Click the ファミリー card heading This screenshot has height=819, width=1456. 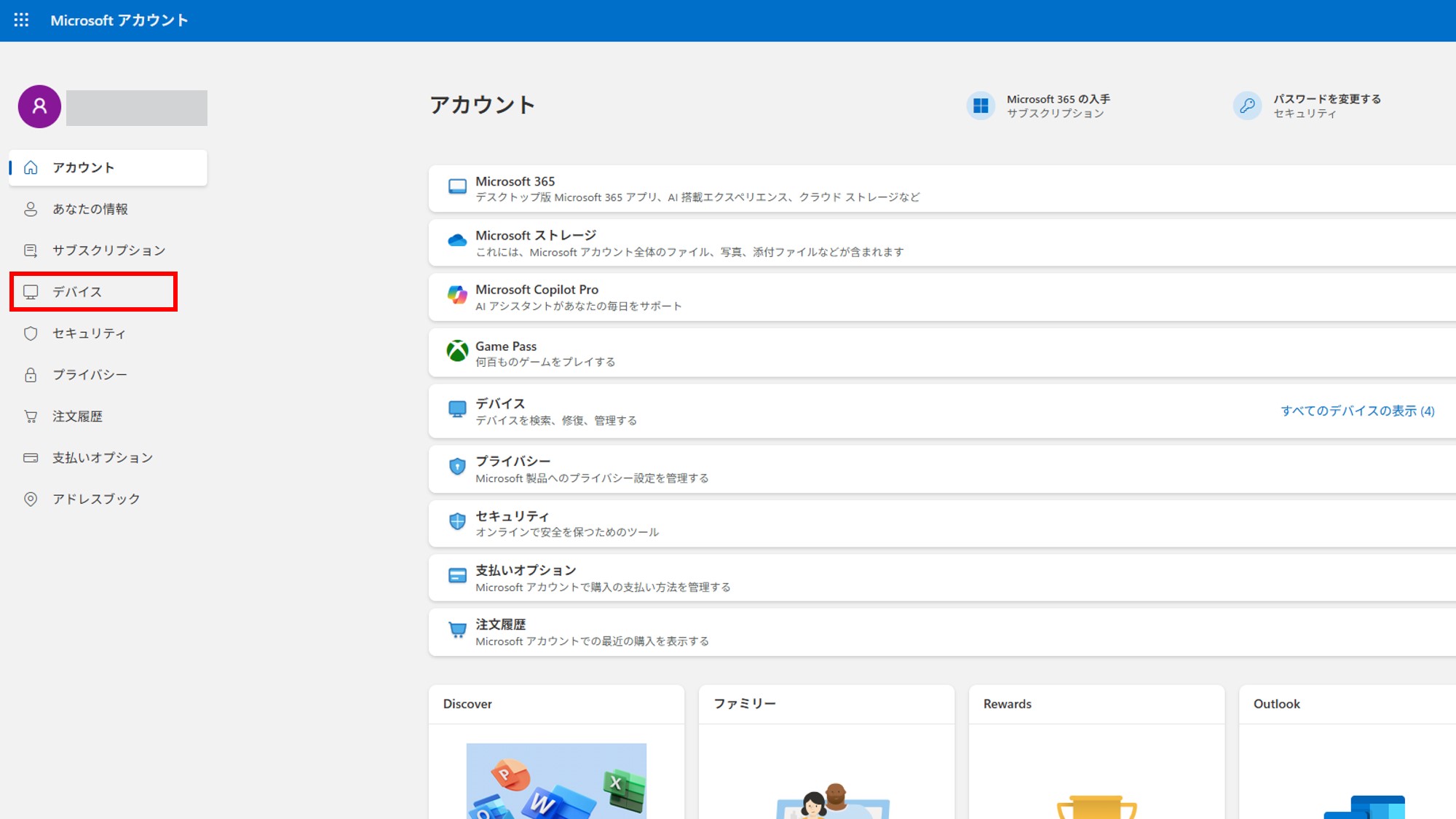tap(745, 703)
